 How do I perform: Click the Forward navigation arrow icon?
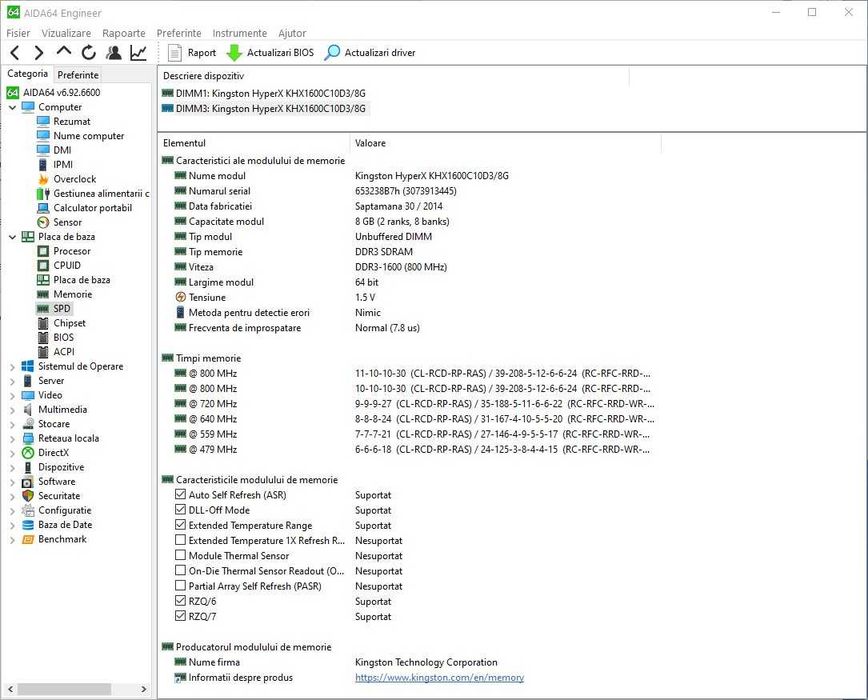tap(39, 53)
